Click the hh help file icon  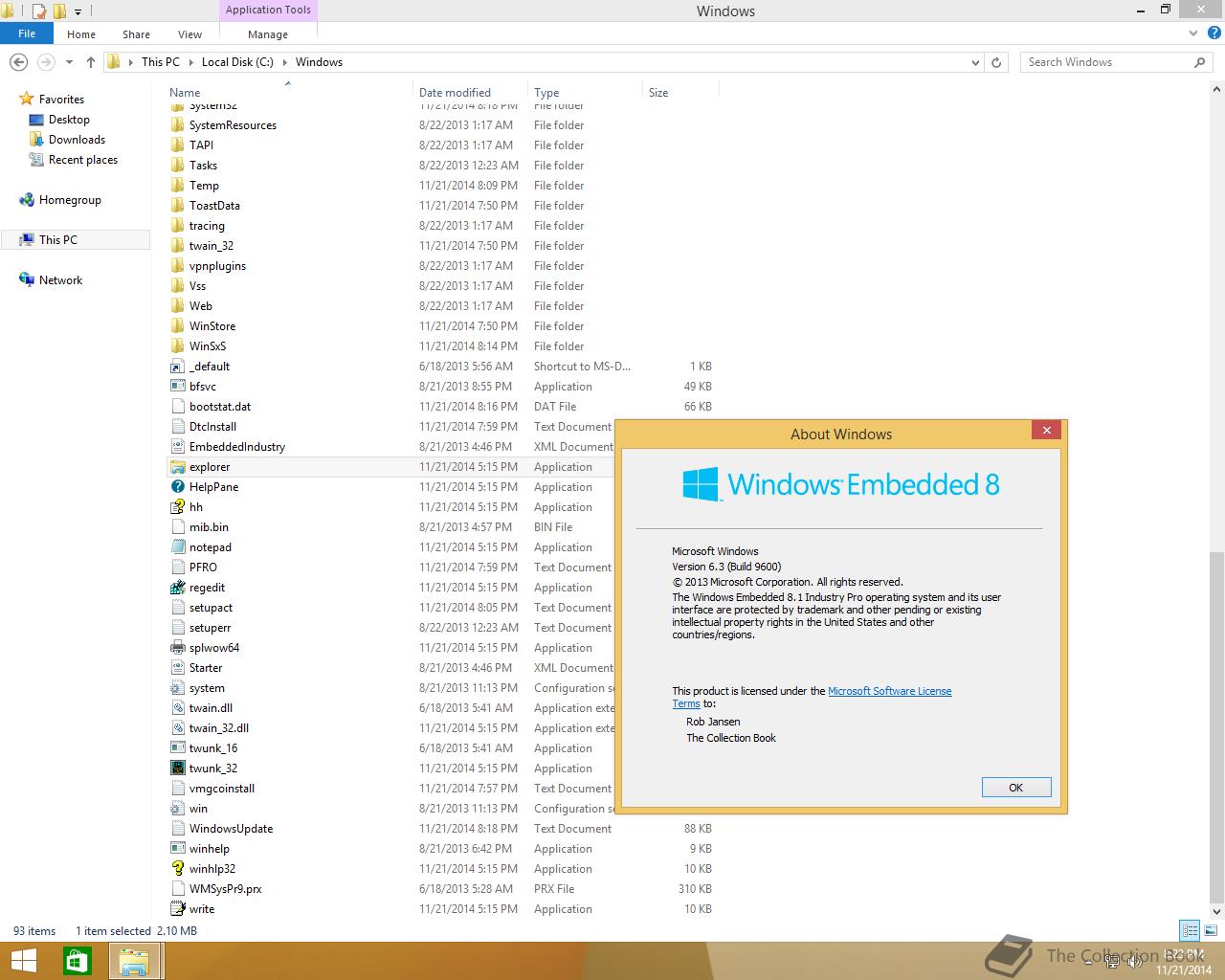point(177,507)
